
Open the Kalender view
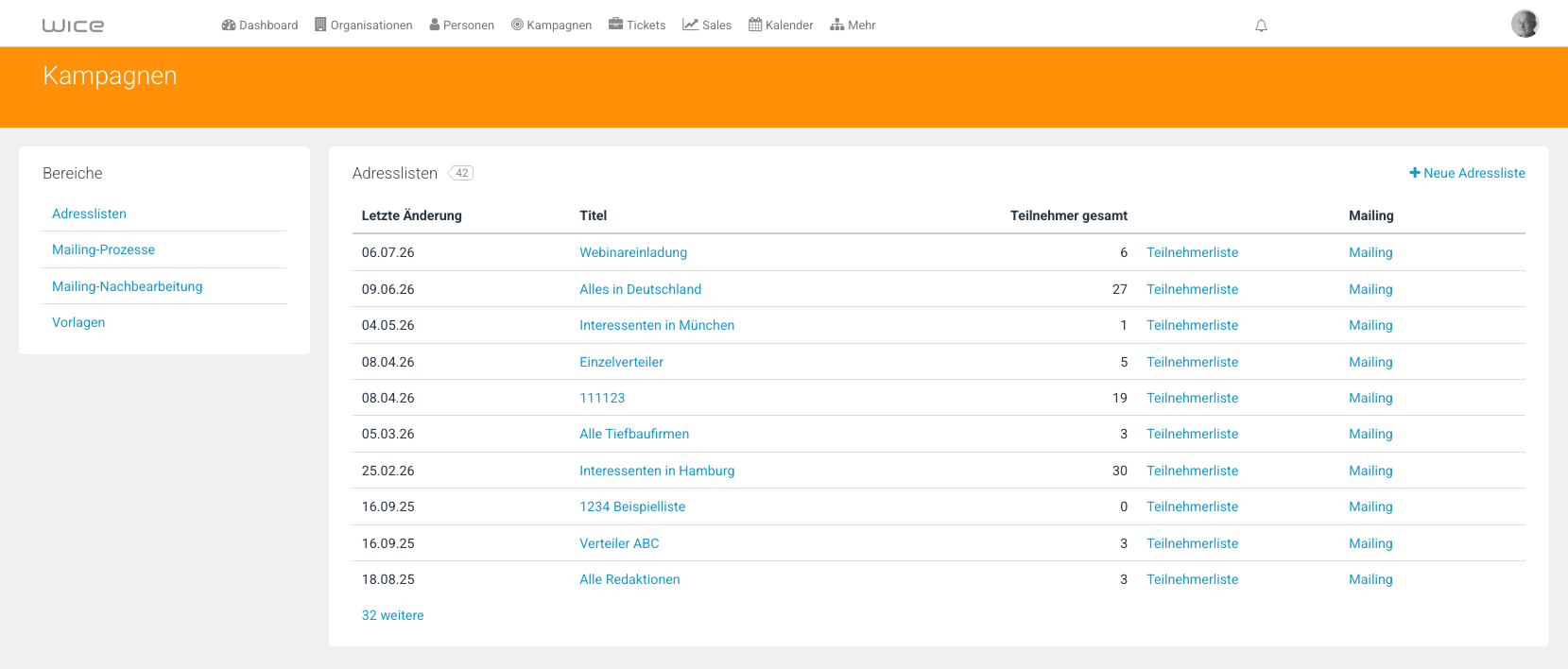[x=781, y=26]
